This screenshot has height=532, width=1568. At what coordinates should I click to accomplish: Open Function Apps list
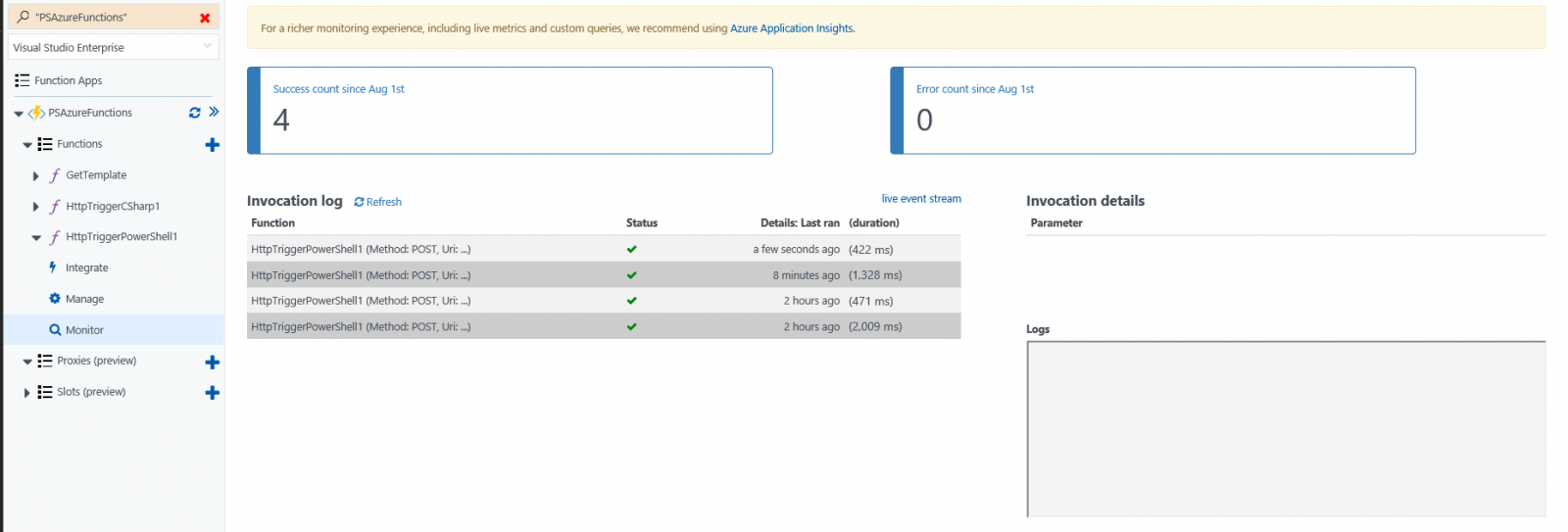[68, 80]
